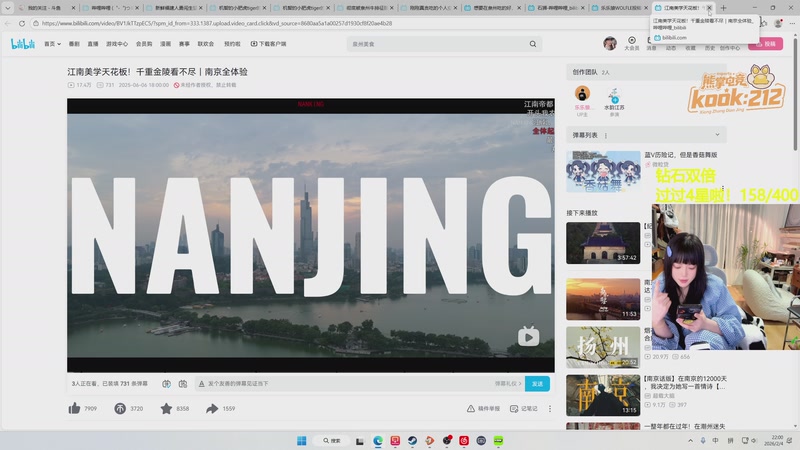Image resolution: width=800 pixels, height=450 pixels.
Task: Expand the 弹幕列表 panel chevron
Action: 717,135
